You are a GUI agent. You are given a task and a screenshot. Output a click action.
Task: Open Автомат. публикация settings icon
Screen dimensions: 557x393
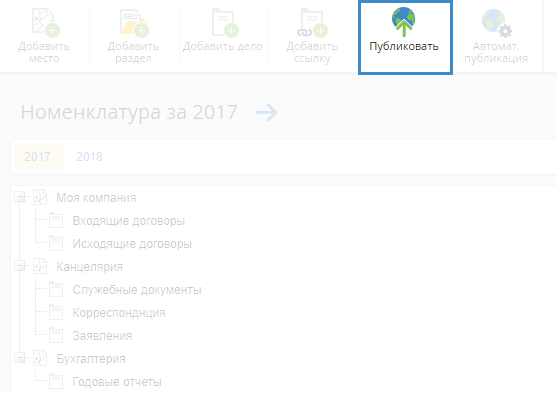(497, 23)
